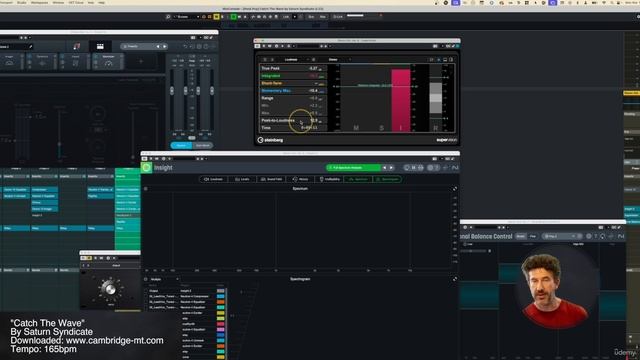
Task: Open the Ozone module chain presets icon
Action: [x=100, y=47]
